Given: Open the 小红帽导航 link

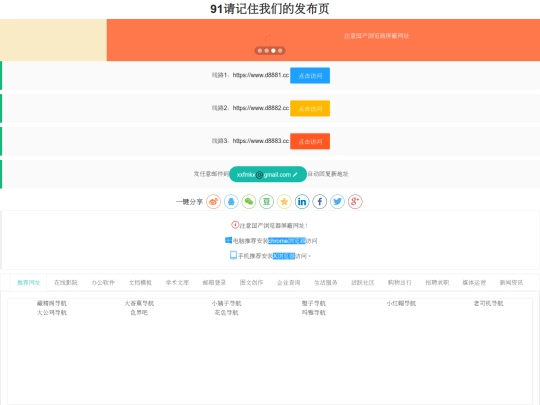Looking at the screenshot, I should pos(401,303).
